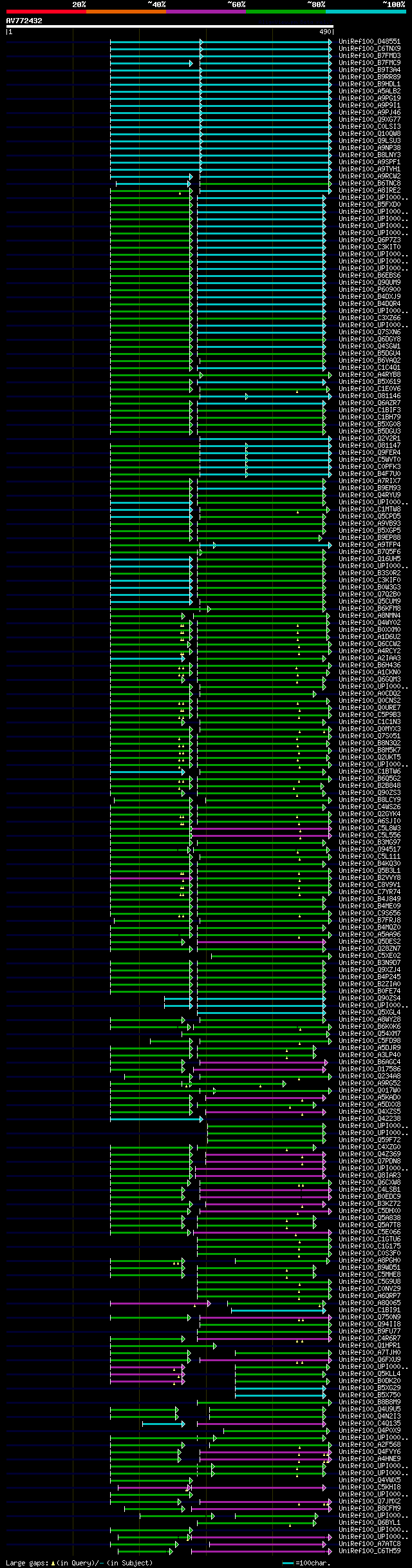Select hit label UniRef100_C1C4Q1
The image size is (412, 1568).
(x=370, y=367)
